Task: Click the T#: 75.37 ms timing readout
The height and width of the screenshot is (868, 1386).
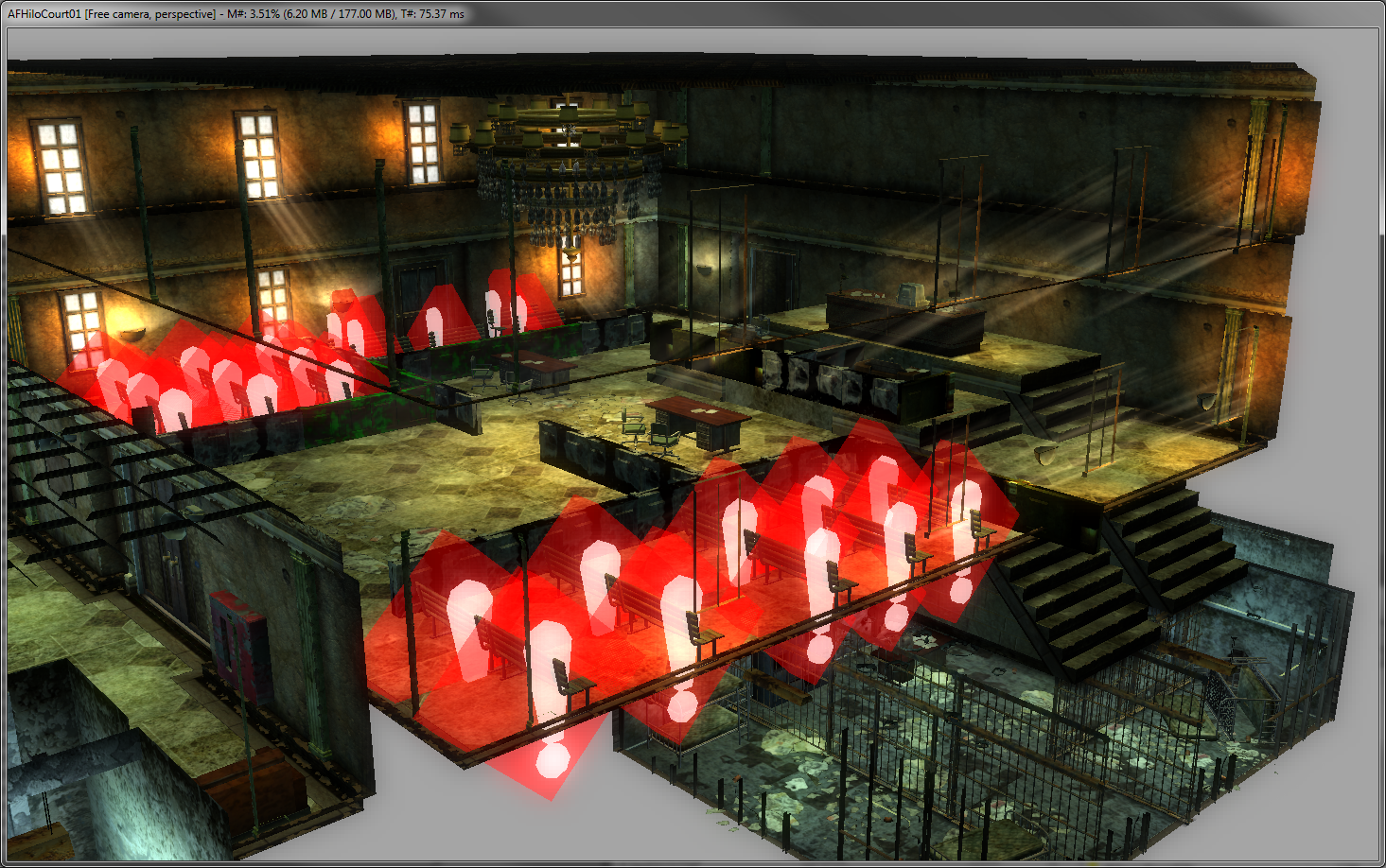Action: coord(432,14)
